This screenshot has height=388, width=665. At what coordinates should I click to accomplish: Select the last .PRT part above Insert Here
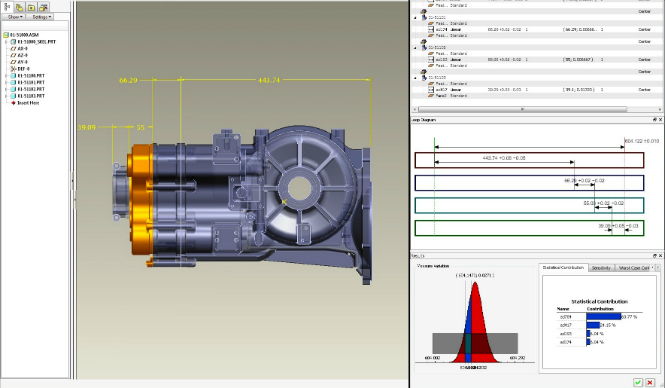(27, 96)
